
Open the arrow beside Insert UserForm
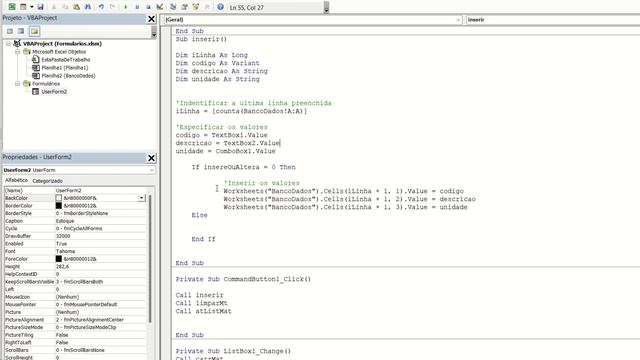pos(31,7)
